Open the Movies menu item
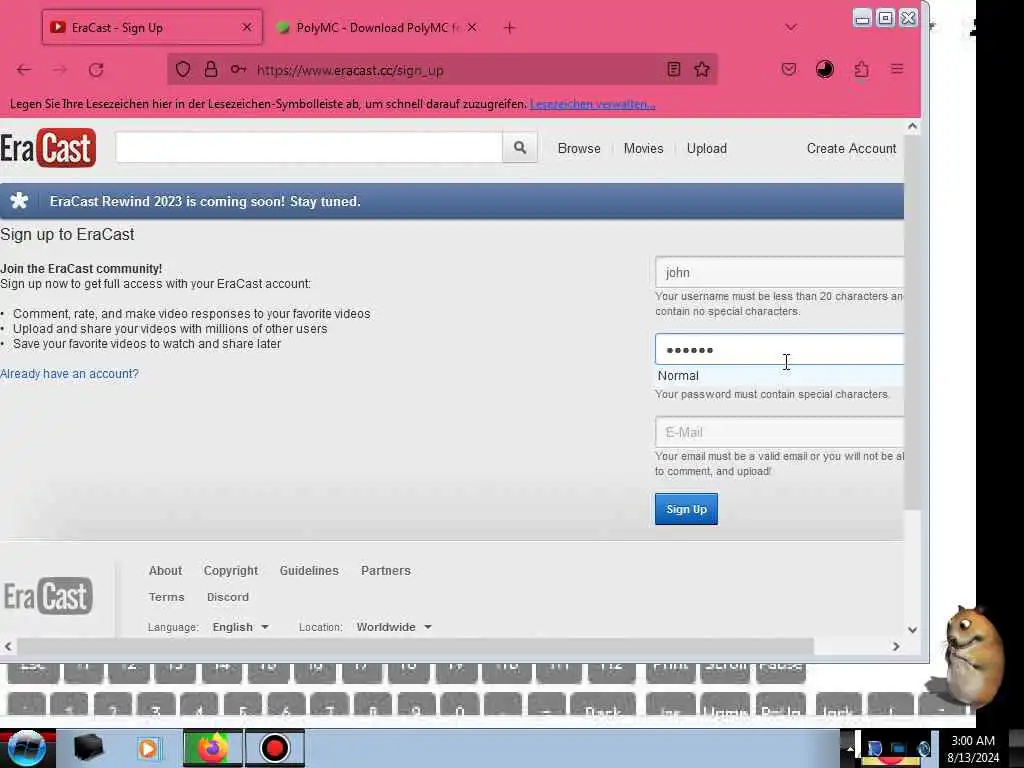The image size is (1024, 768). click(643, 148)
